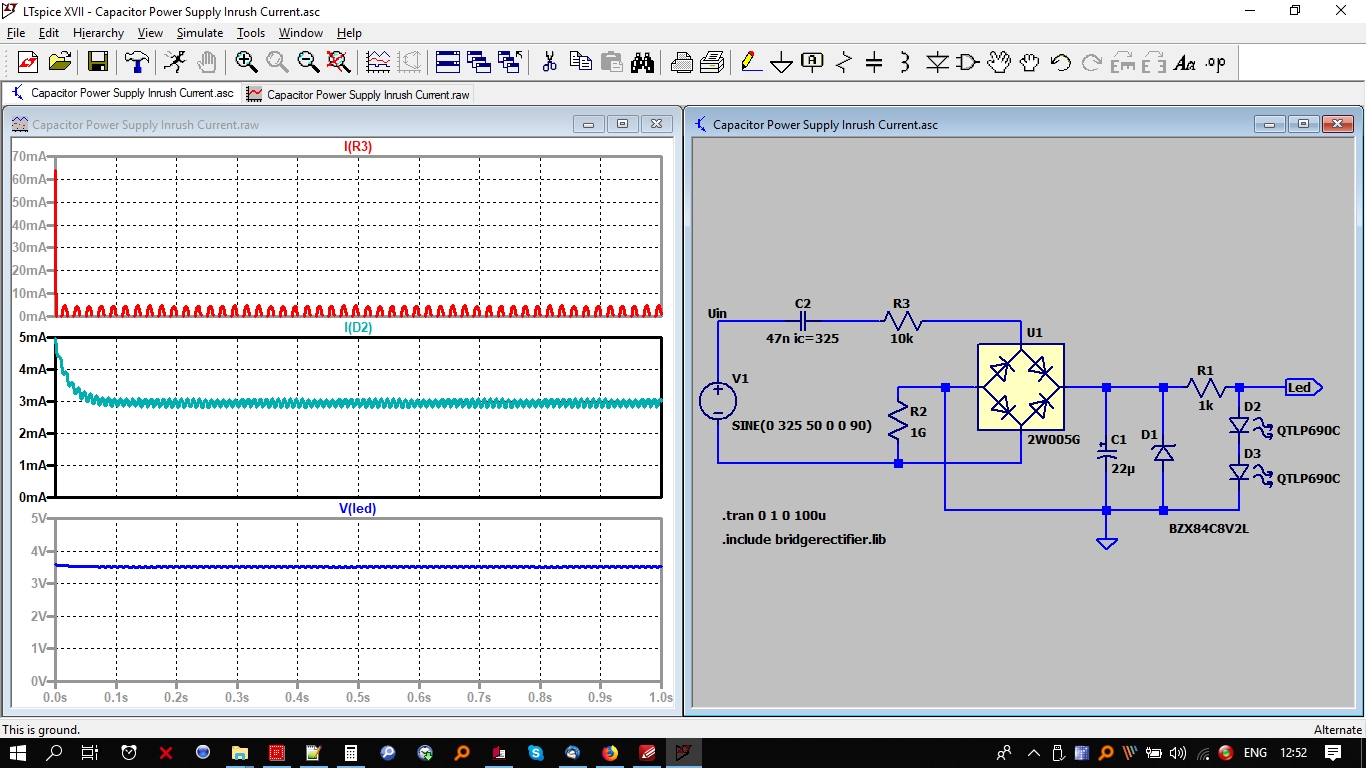Place a Resistor component tool
This screenshot has height=768, width=1366.
[844, 62]
